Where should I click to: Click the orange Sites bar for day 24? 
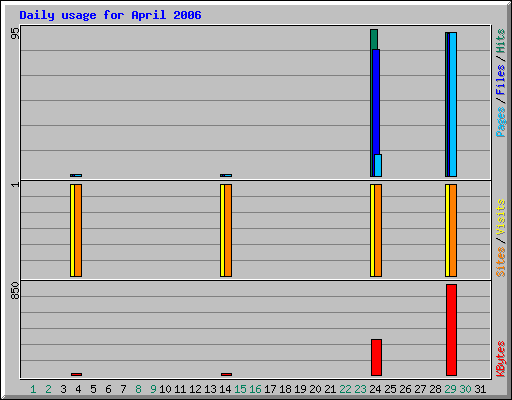pyautogui.click(x=378, y=230)
